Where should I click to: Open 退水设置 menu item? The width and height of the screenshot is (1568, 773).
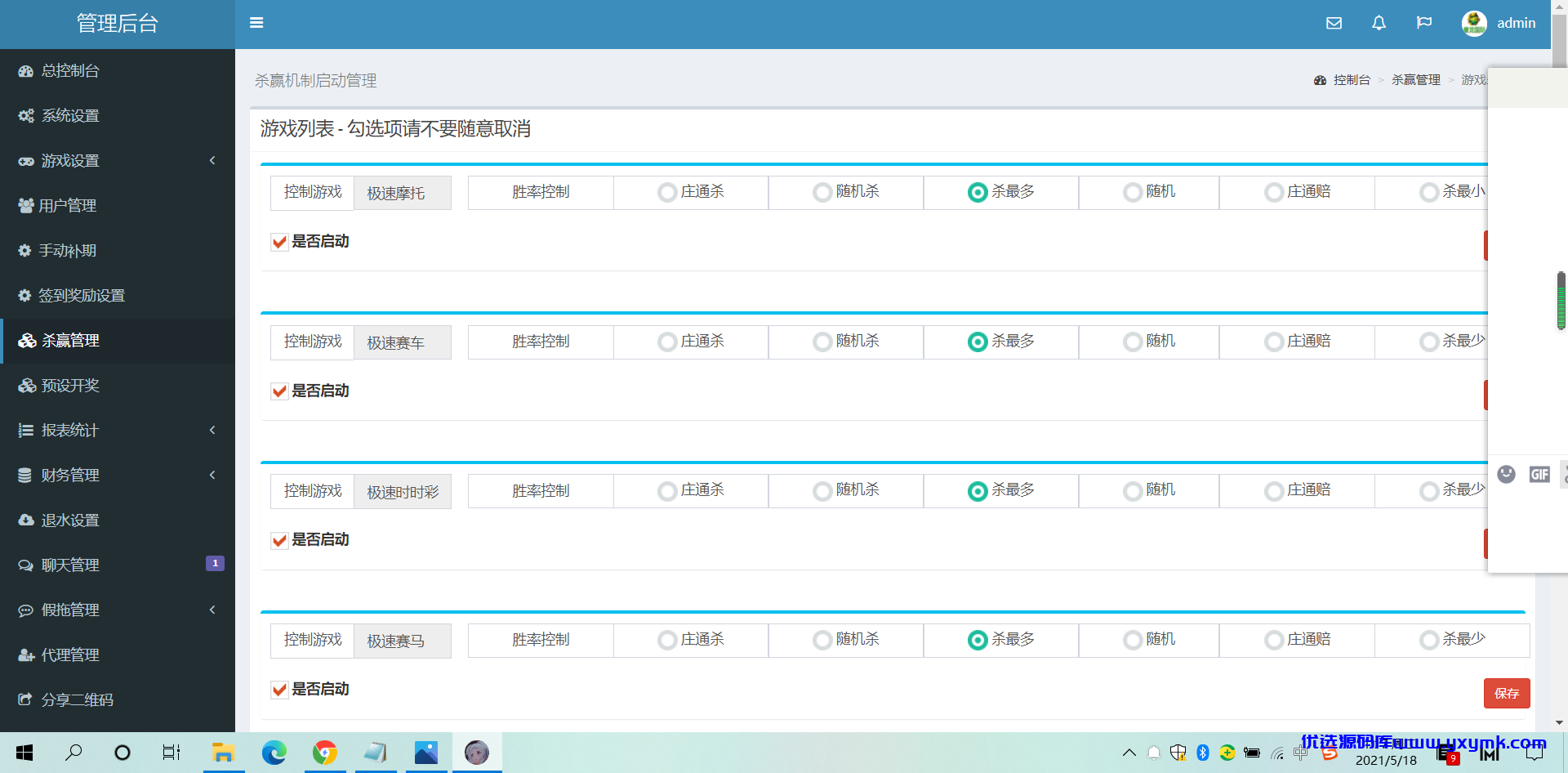point(118,521)
